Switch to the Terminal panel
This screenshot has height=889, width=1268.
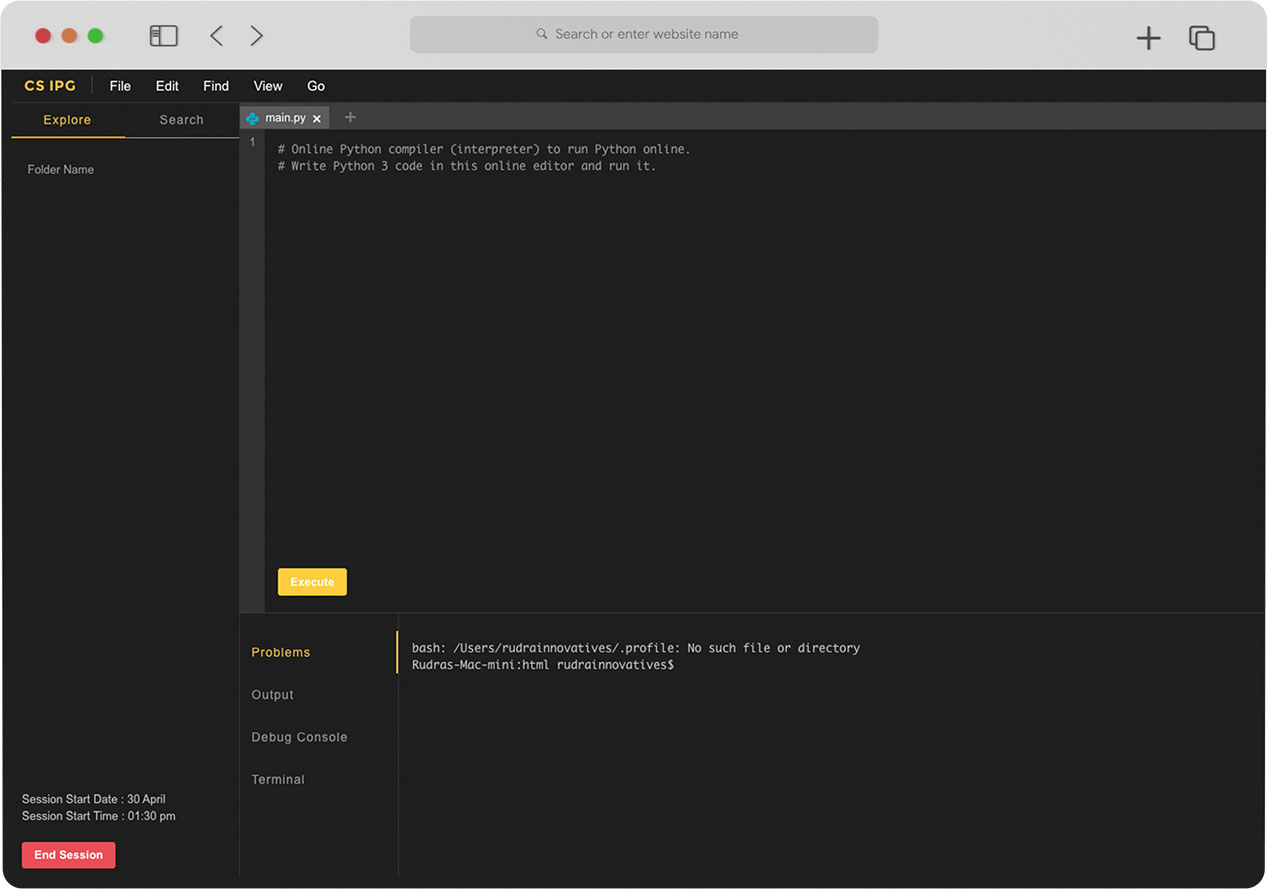[x=278, y=779]
